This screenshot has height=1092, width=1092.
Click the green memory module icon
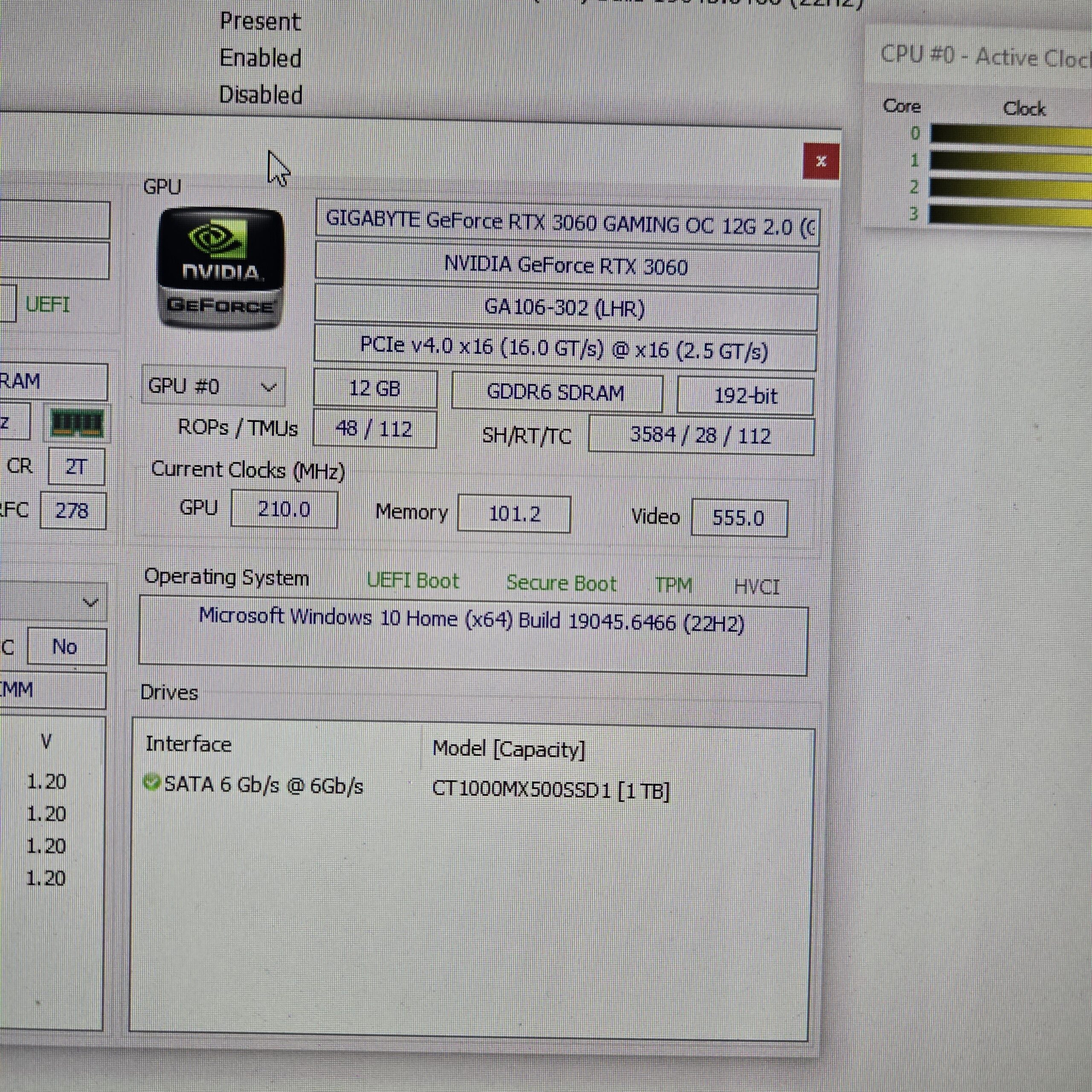[78, 423]
